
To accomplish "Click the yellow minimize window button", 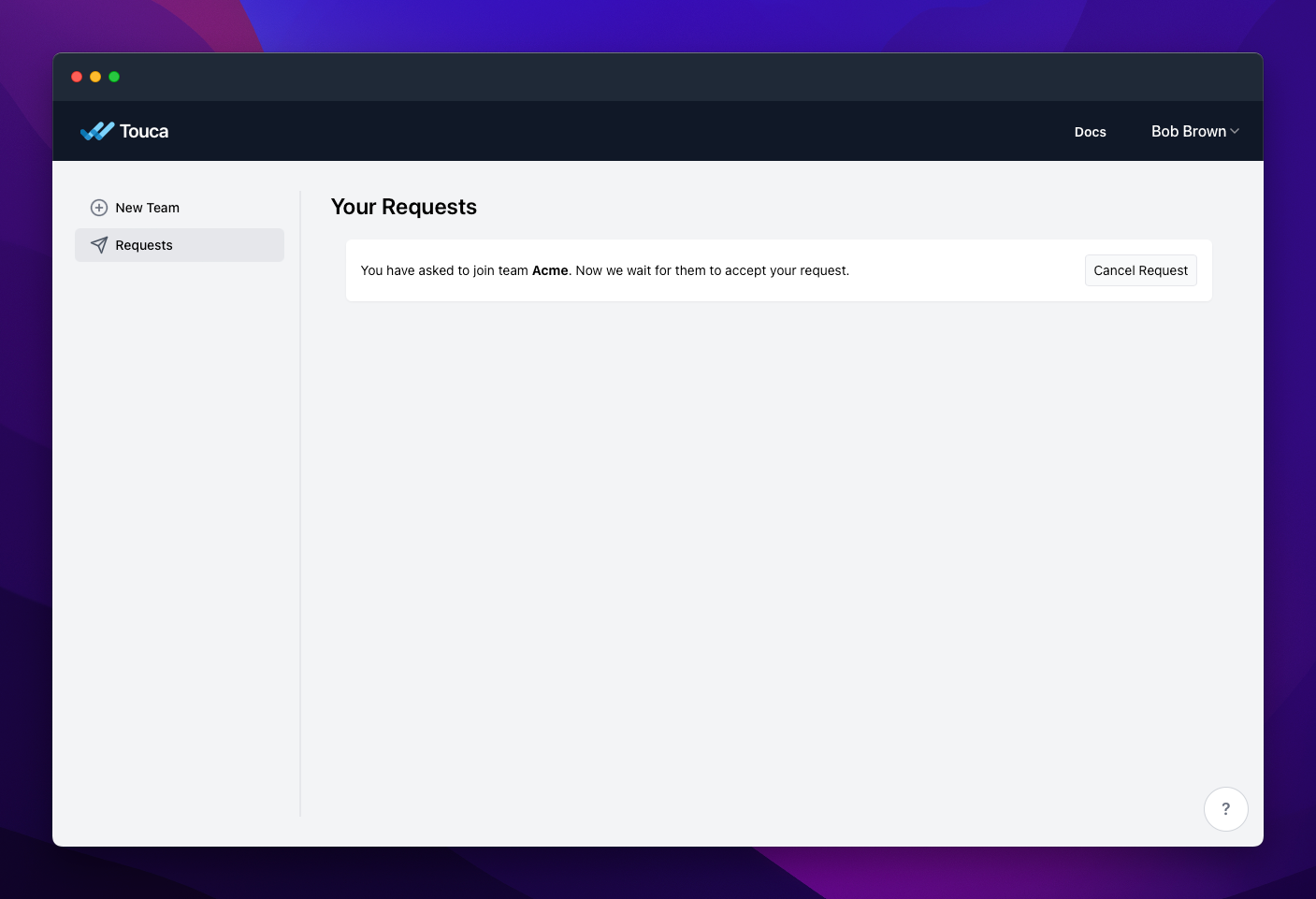I will pos(95,77).
